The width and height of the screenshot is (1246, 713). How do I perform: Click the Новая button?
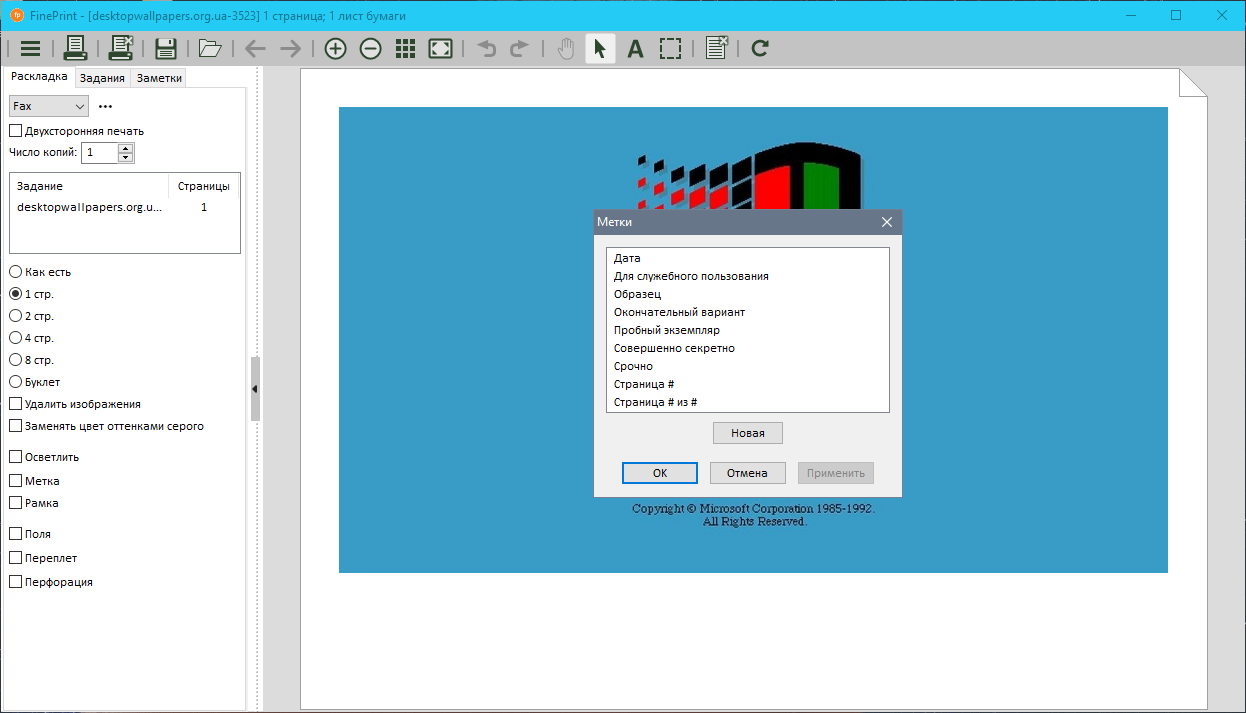point(748,433)
